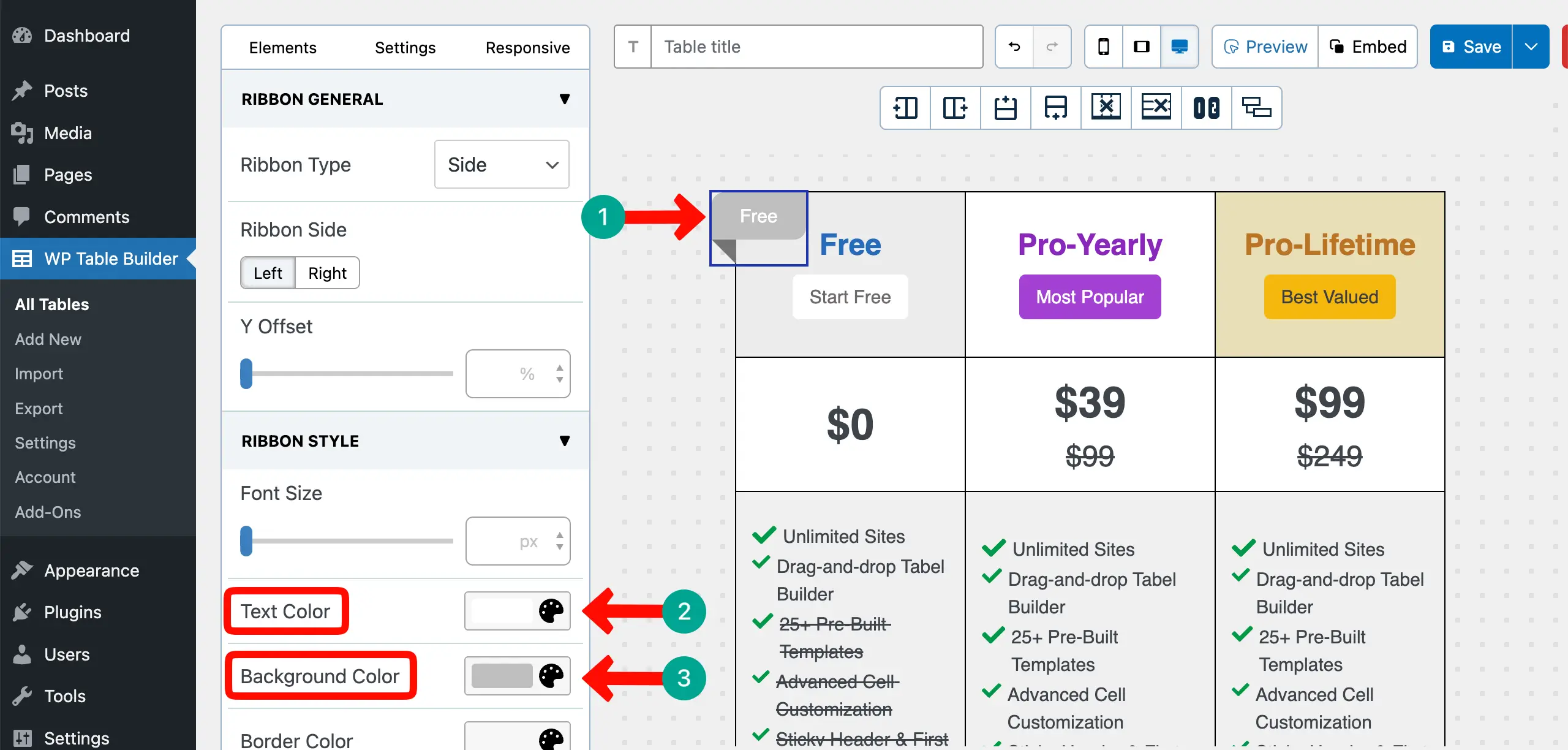The image size is (1568, 750).
Task: Collapse the Ribbon Style section
Action: (x=564, y=441)
